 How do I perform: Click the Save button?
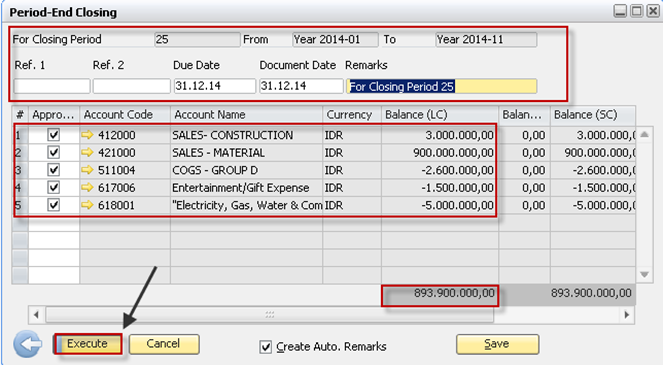pyautogui.click(x=497, y=344)
